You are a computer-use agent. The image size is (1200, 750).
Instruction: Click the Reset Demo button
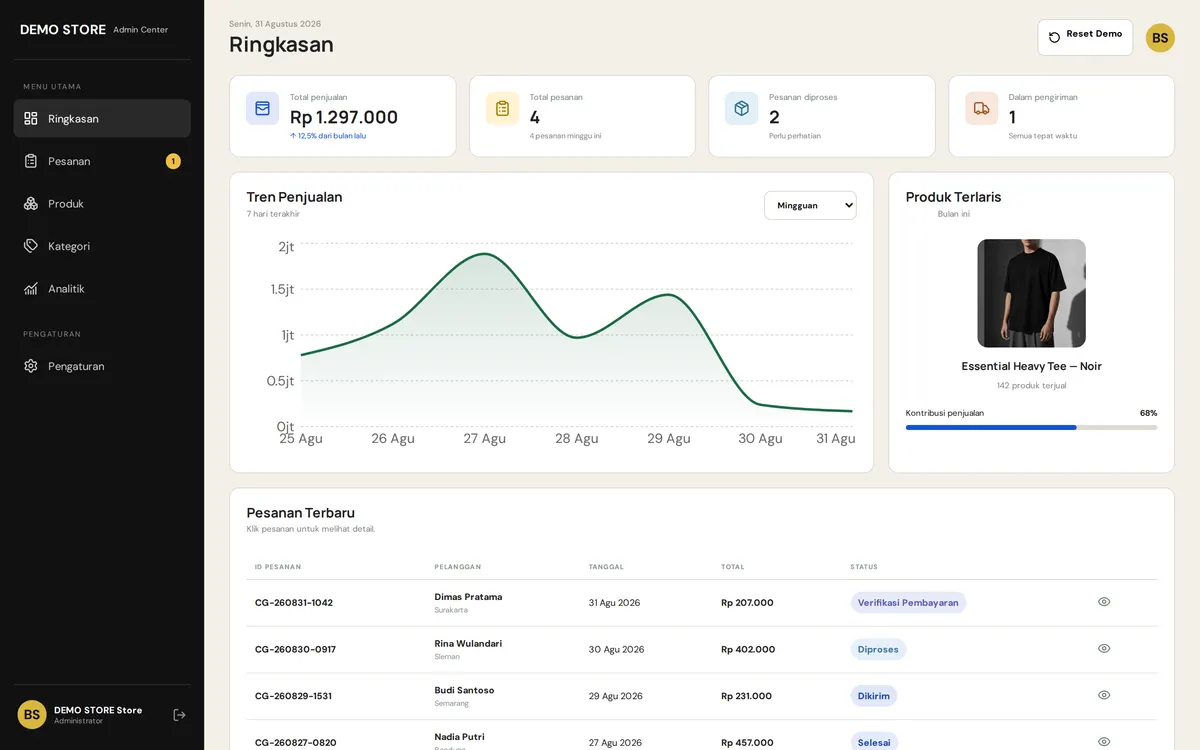(x=1085, y=37)
